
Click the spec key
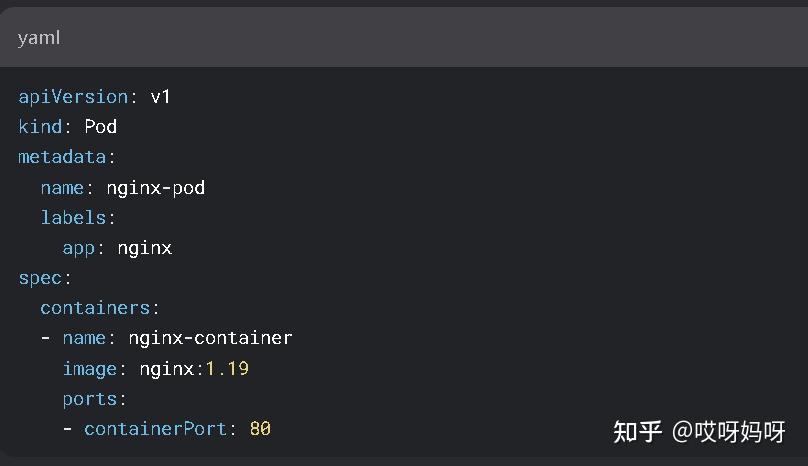click(40, 278)
